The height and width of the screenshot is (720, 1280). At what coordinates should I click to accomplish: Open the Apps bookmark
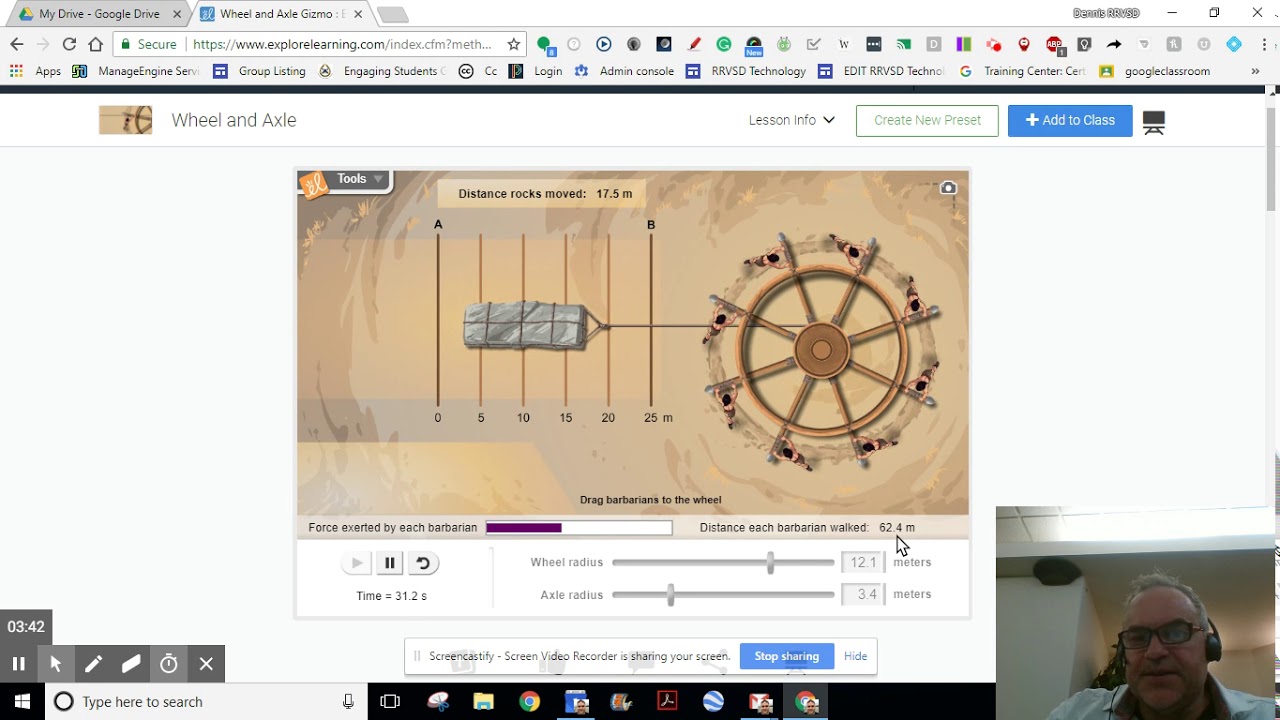35,71
